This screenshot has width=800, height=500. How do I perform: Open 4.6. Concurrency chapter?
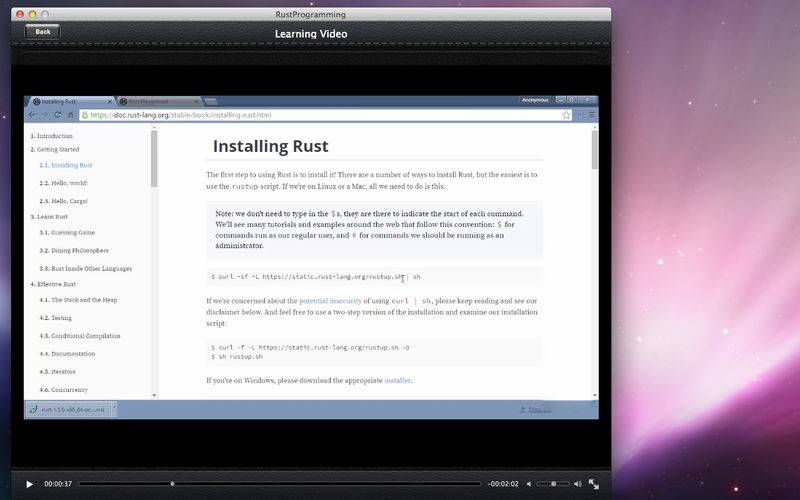coord(63,389)
